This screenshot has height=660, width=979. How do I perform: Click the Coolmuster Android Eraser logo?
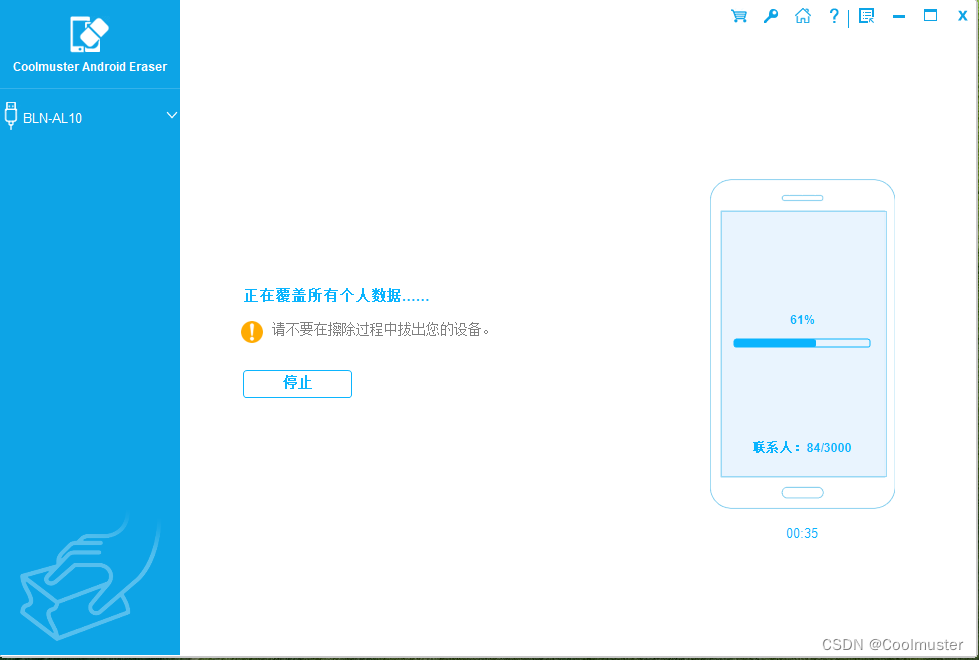(x=89, y=33)
